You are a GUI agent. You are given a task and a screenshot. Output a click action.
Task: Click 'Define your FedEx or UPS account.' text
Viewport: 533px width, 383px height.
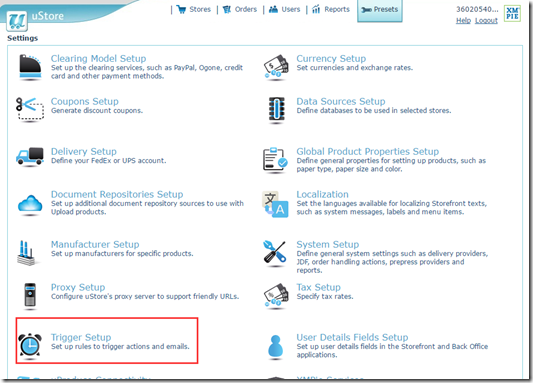coord(109,160)
